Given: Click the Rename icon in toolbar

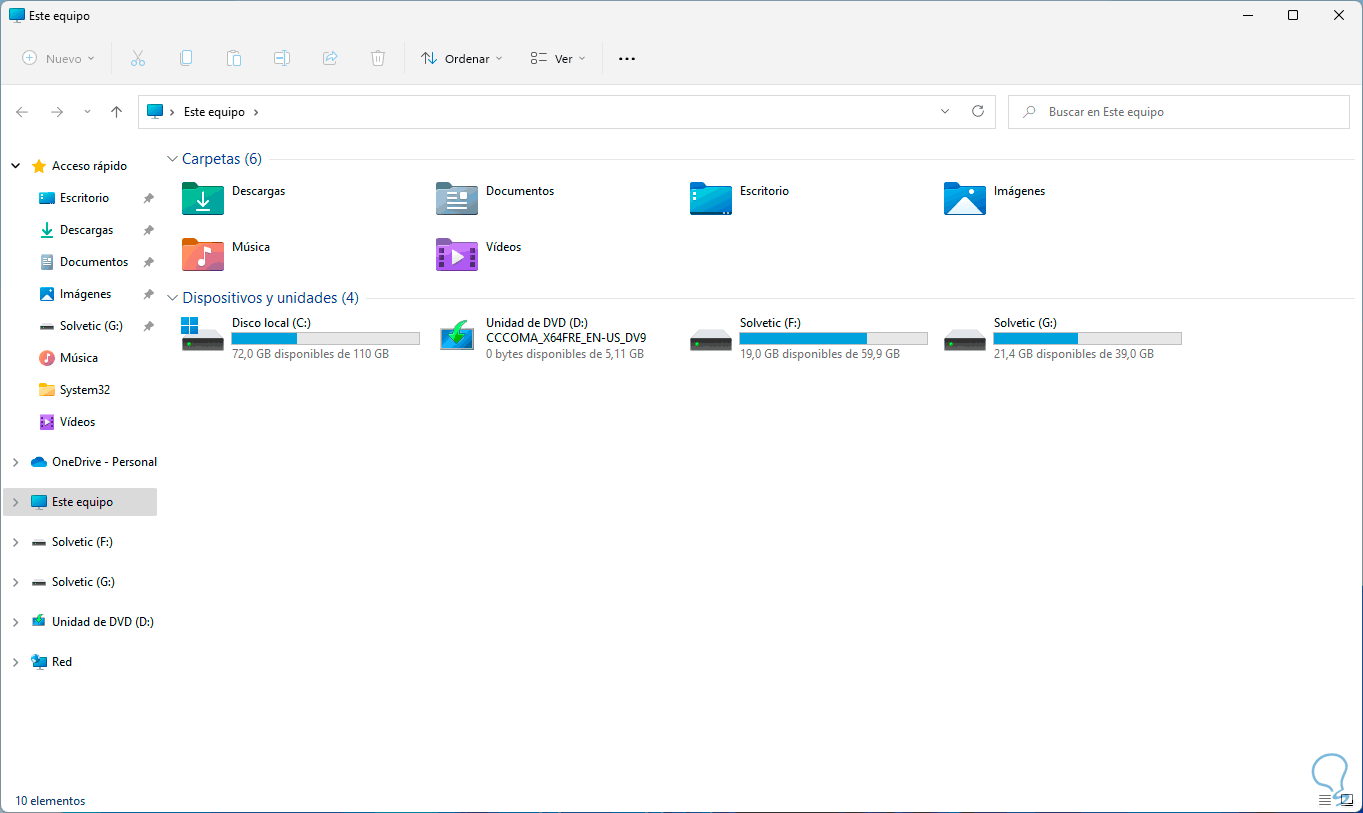Looking at the screenshot, I should (282, 59).
